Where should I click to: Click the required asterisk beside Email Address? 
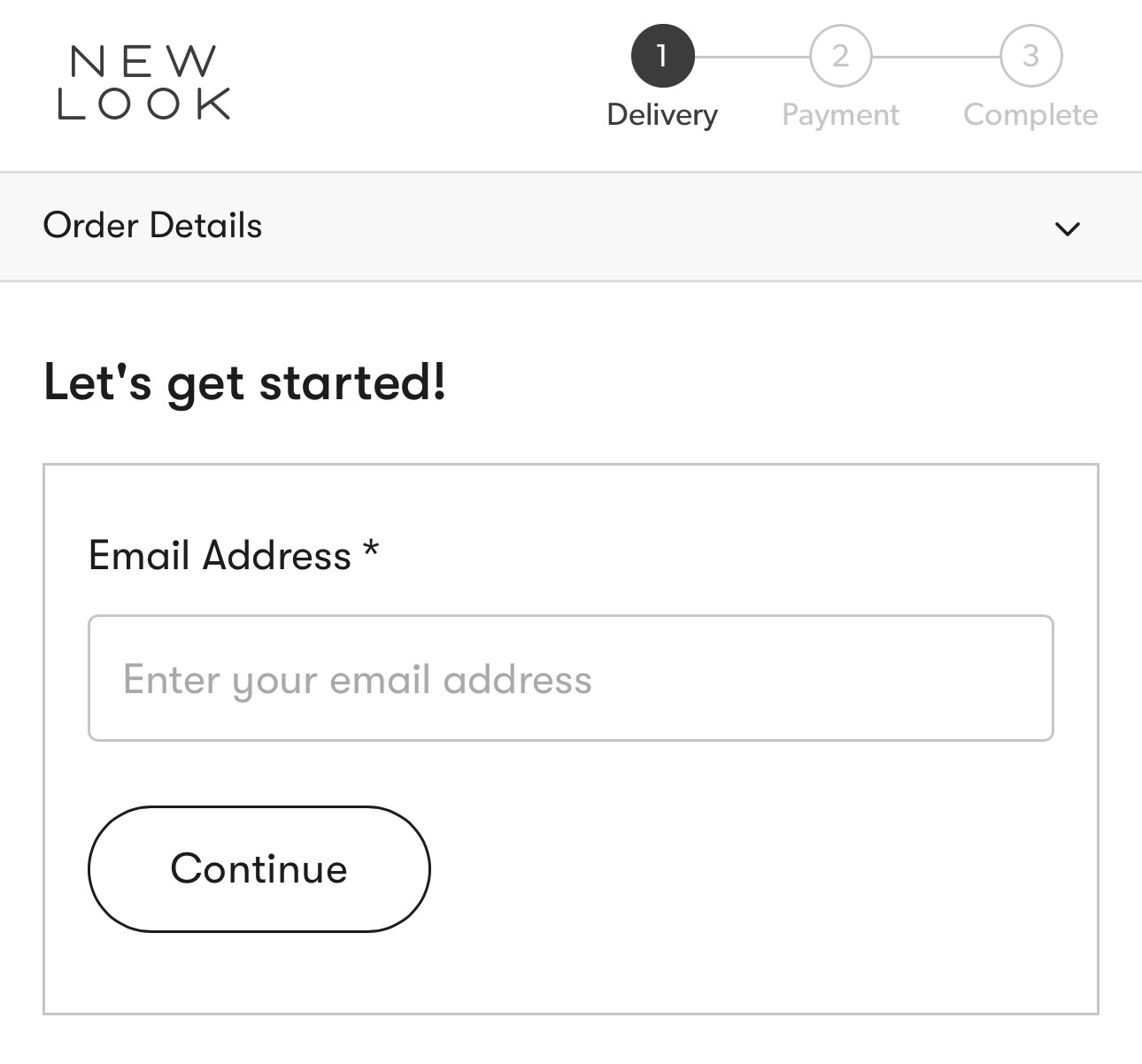[x=372, y=551]
